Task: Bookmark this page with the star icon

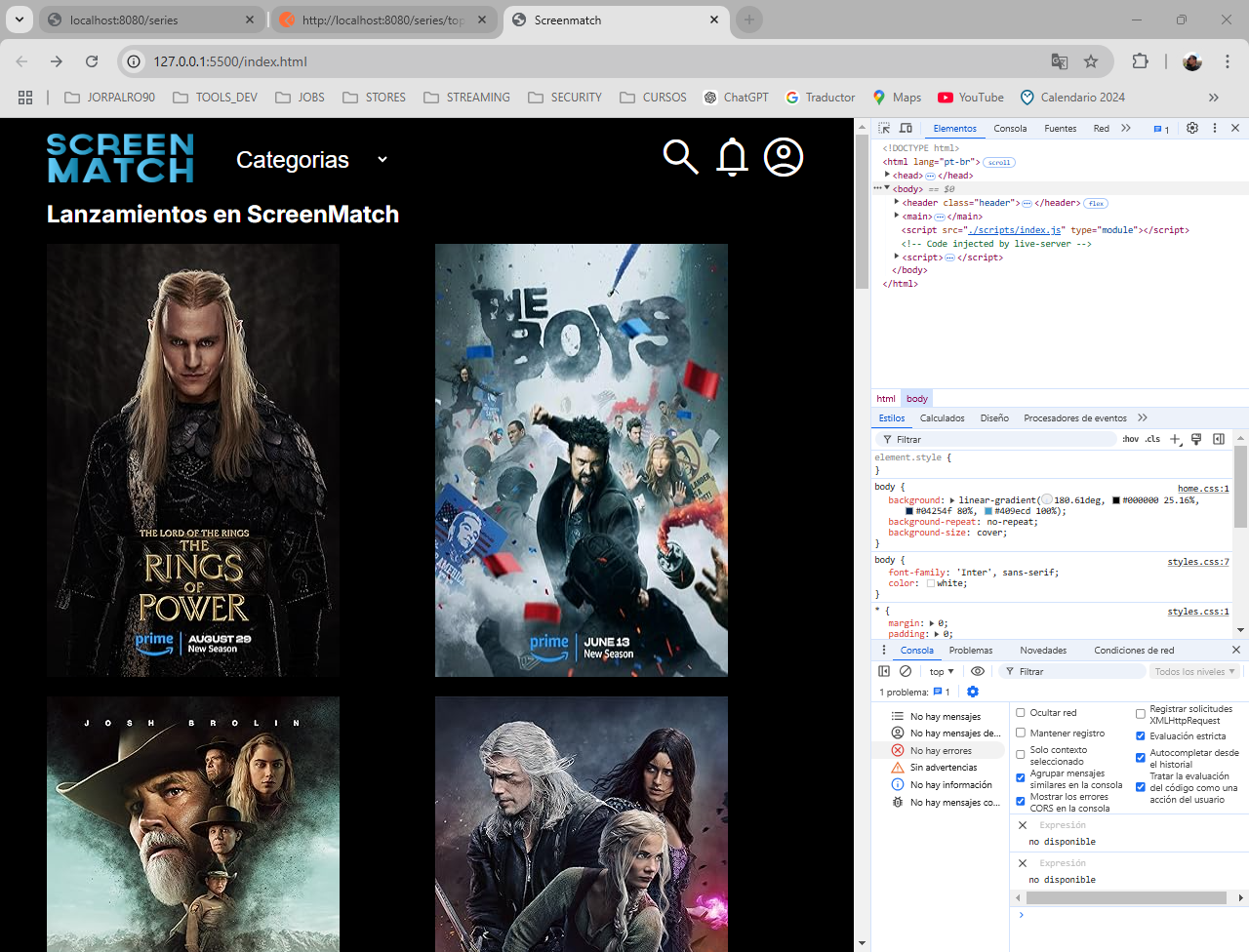Action: pos(1091,61)
